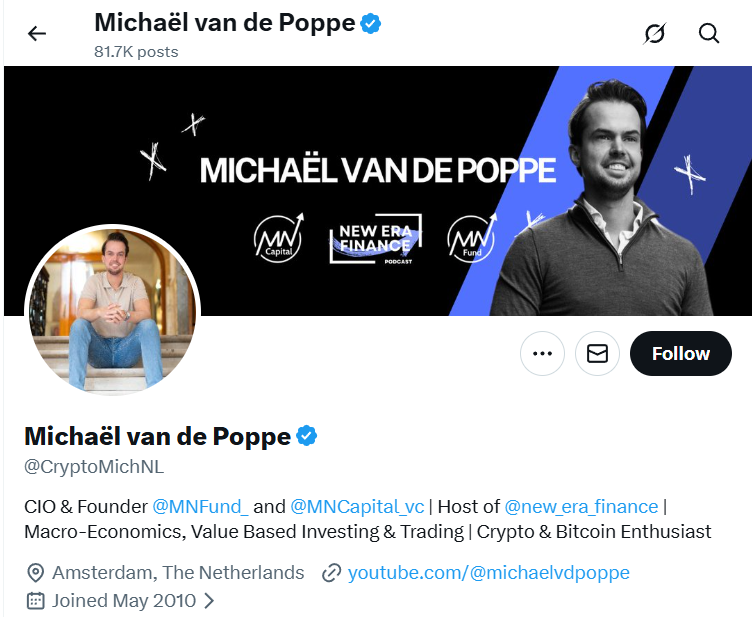
Task: Follow Michaël van de Poppe
Action: click(680, 354)
